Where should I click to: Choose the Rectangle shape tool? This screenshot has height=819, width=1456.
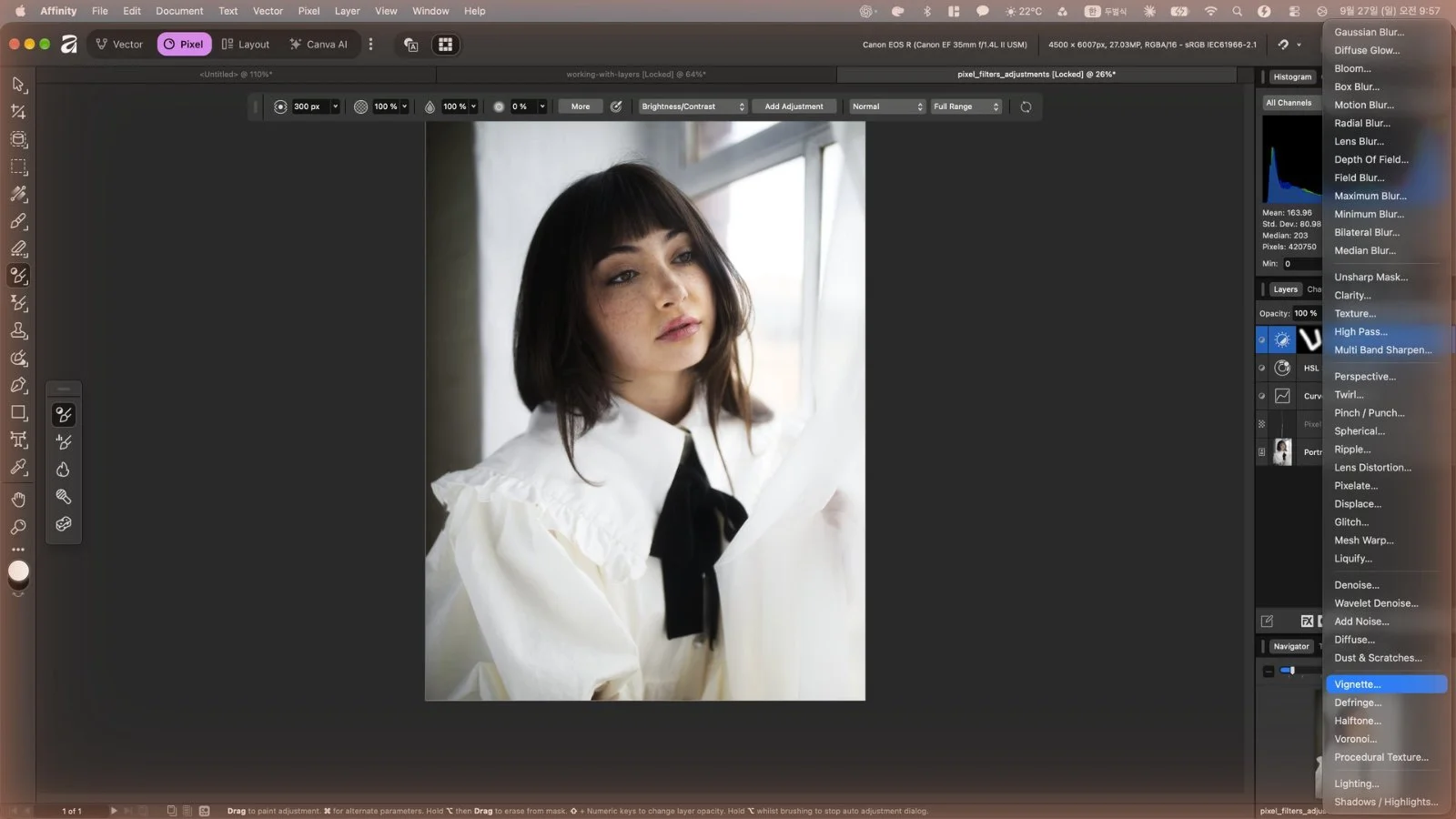coord(18,412)
